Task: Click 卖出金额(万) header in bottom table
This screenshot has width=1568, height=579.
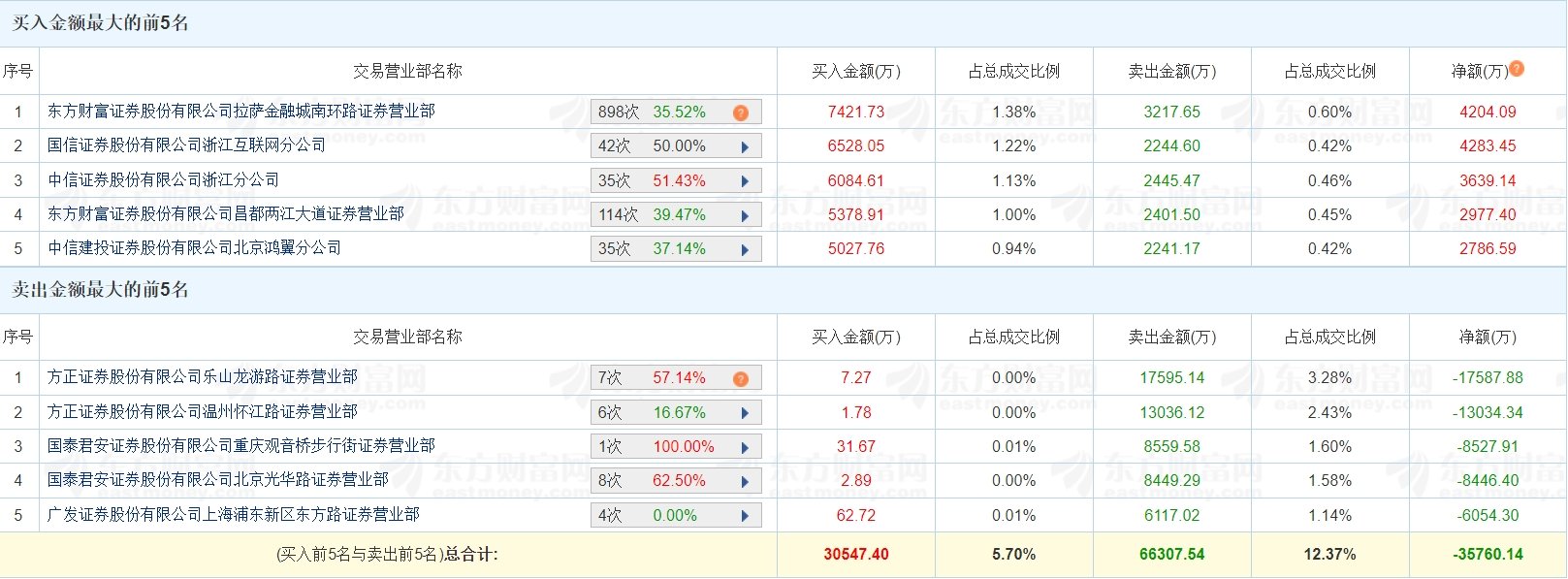Action: pyautogui.click(x=1172, y=337)
